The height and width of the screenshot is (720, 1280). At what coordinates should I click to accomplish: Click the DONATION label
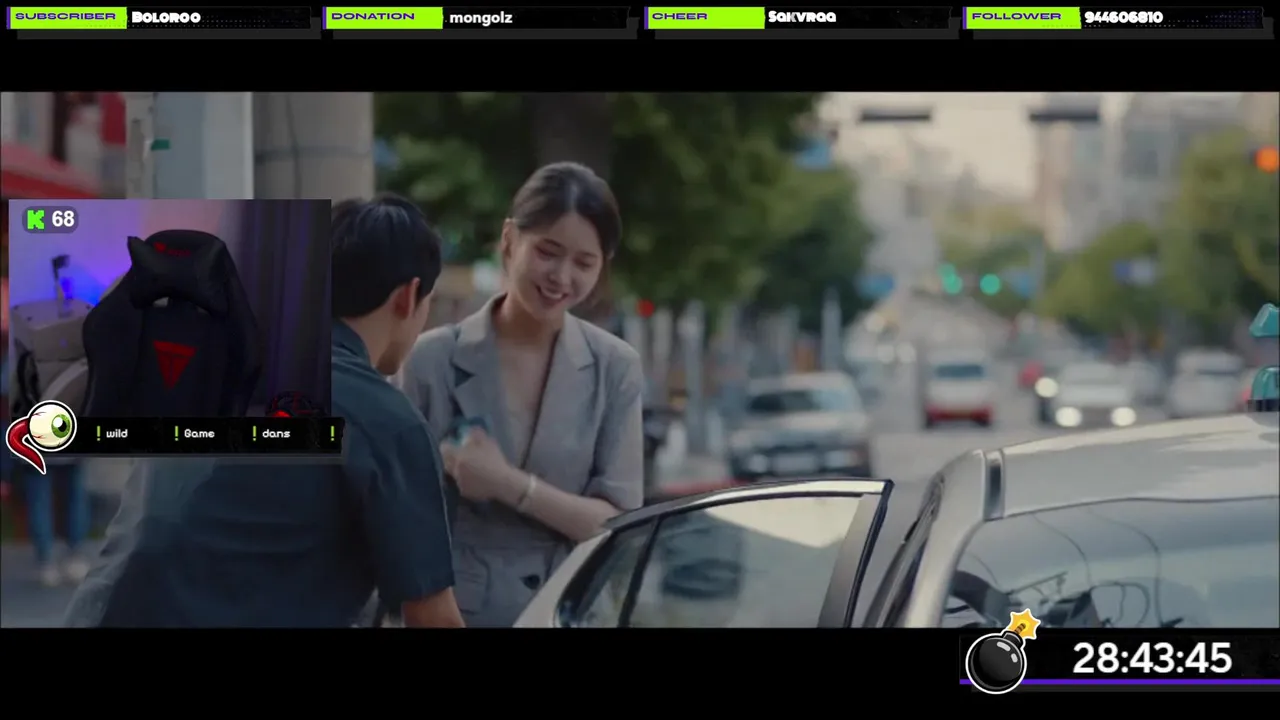(x=384, y=17)
